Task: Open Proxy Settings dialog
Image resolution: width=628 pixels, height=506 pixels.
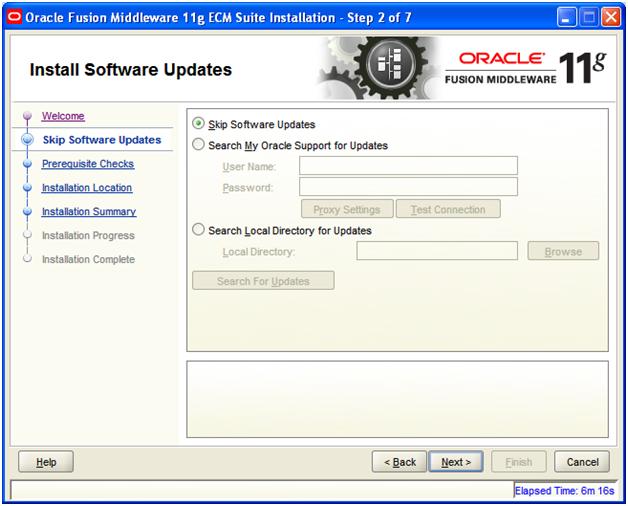Action: [x=347, y=209]
